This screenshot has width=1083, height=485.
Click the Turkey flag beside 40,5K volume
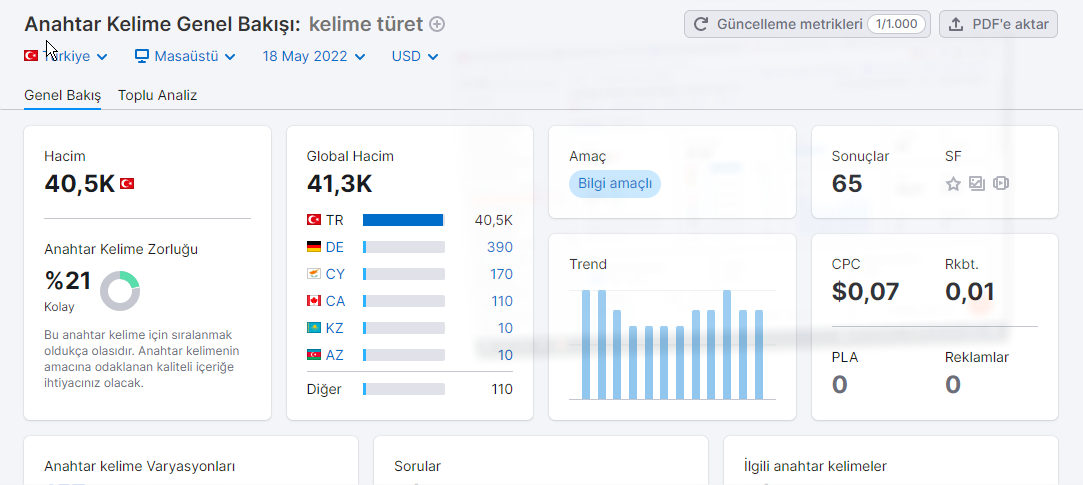127,184
